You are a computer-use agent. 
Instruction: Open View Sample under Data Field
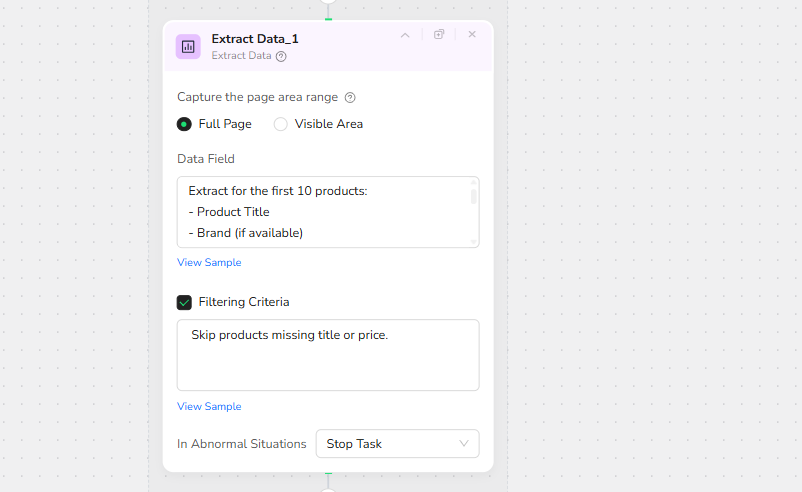(209, 262)
